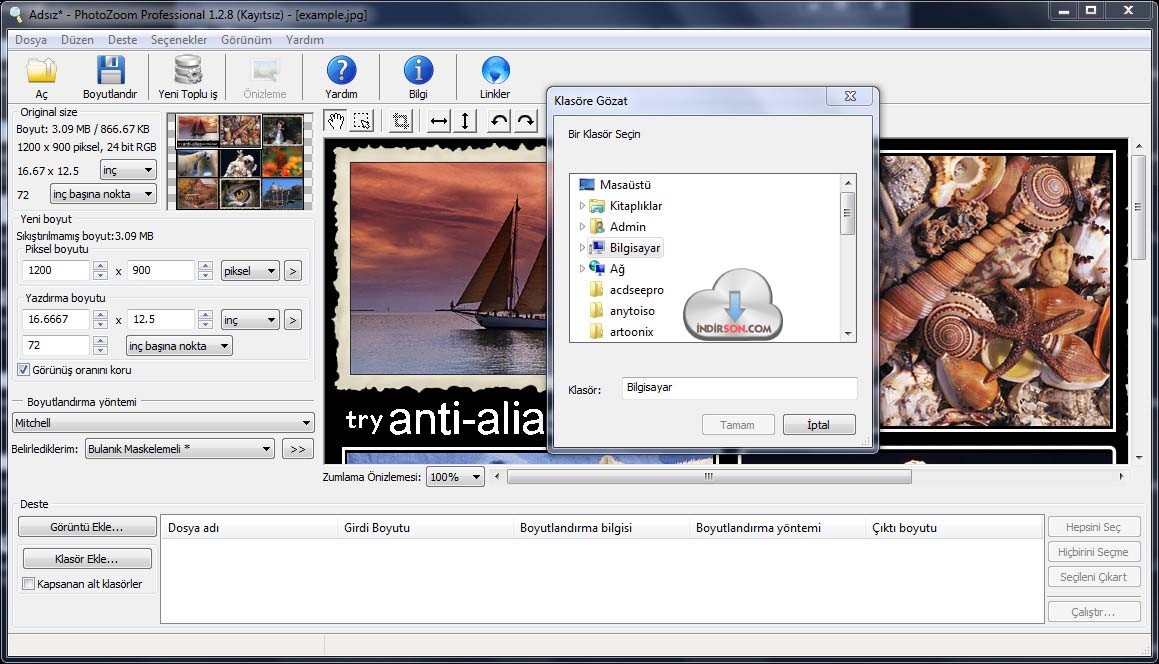This screenshot has width=1159, height=664.
Task: Start a Yeni Toplu iş batch
Action: pyautogui.click(x=188, y=71)
